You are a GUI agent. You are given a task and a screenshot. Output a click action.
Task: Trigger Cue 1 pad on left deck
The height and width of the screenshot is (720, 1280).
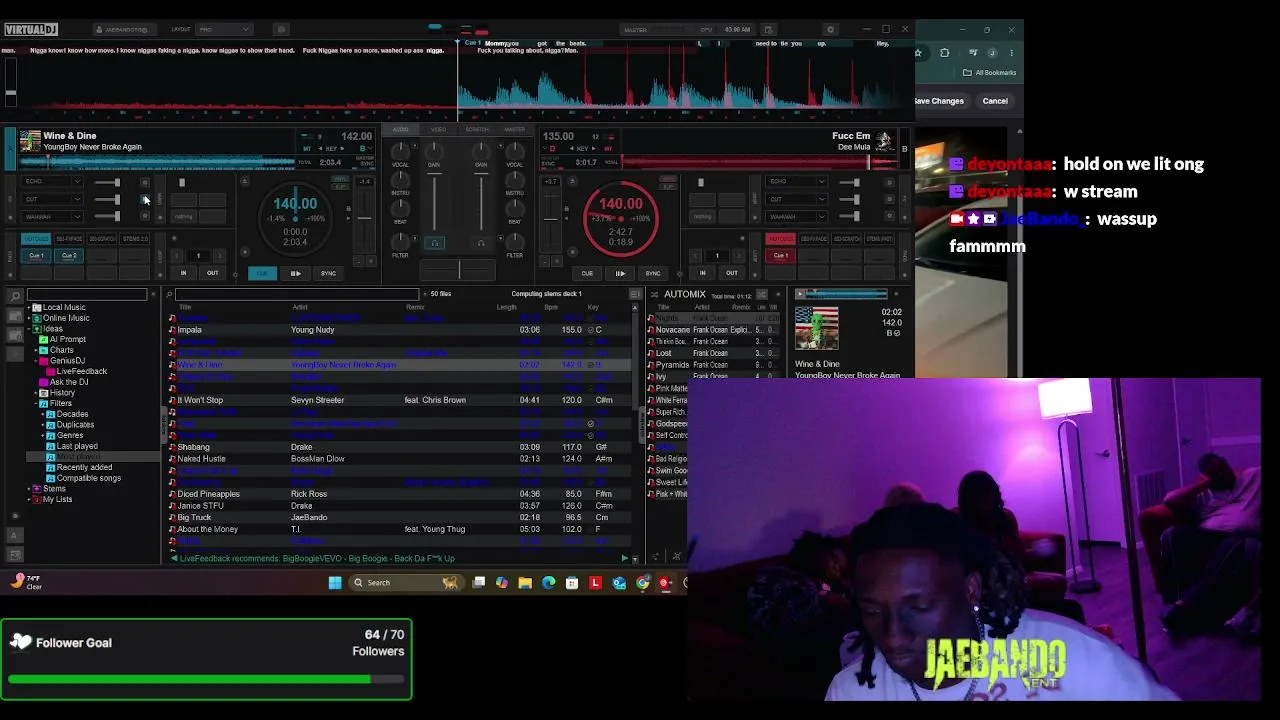tap(37, 256)
